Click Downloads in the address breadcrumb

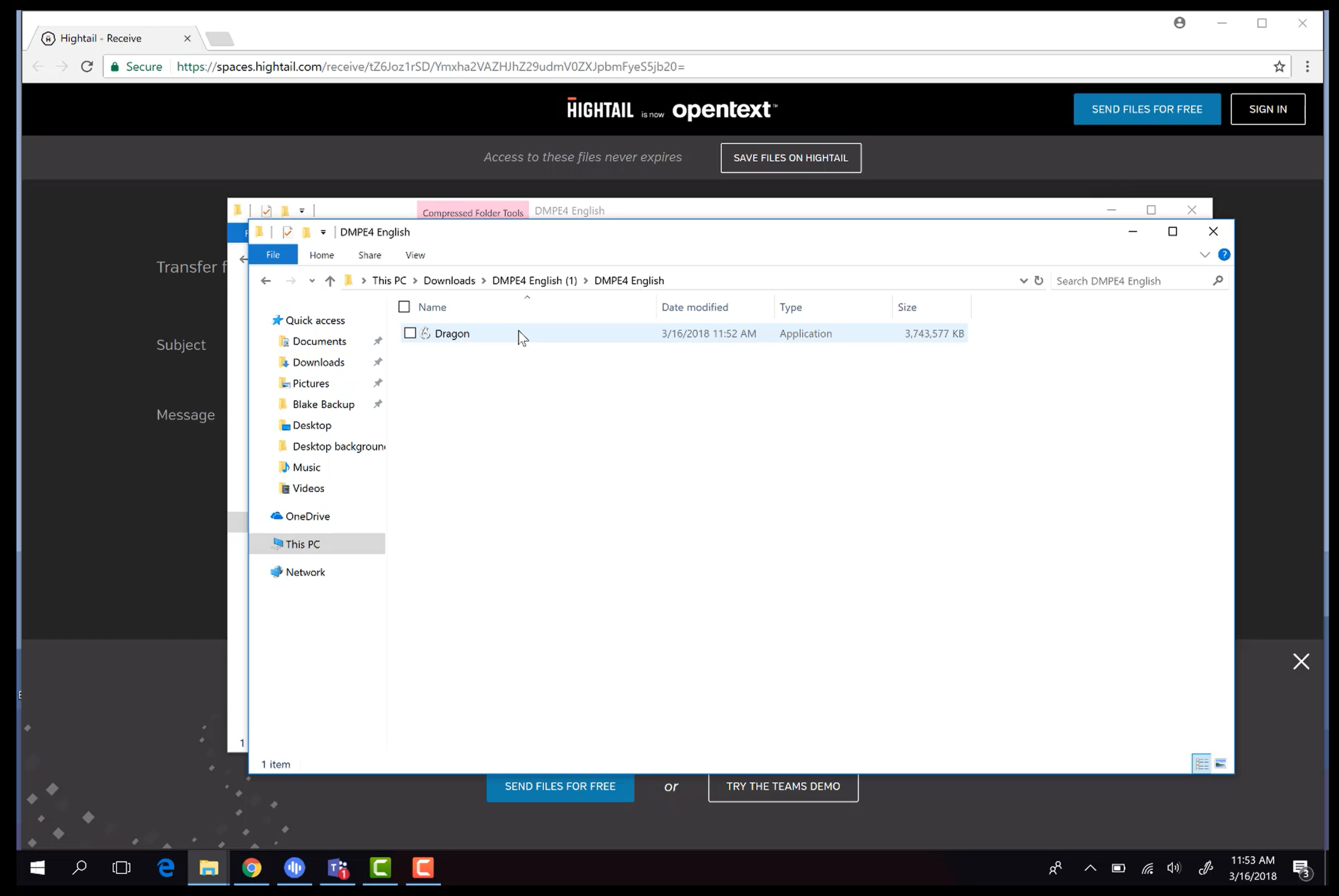click(449, 281)
